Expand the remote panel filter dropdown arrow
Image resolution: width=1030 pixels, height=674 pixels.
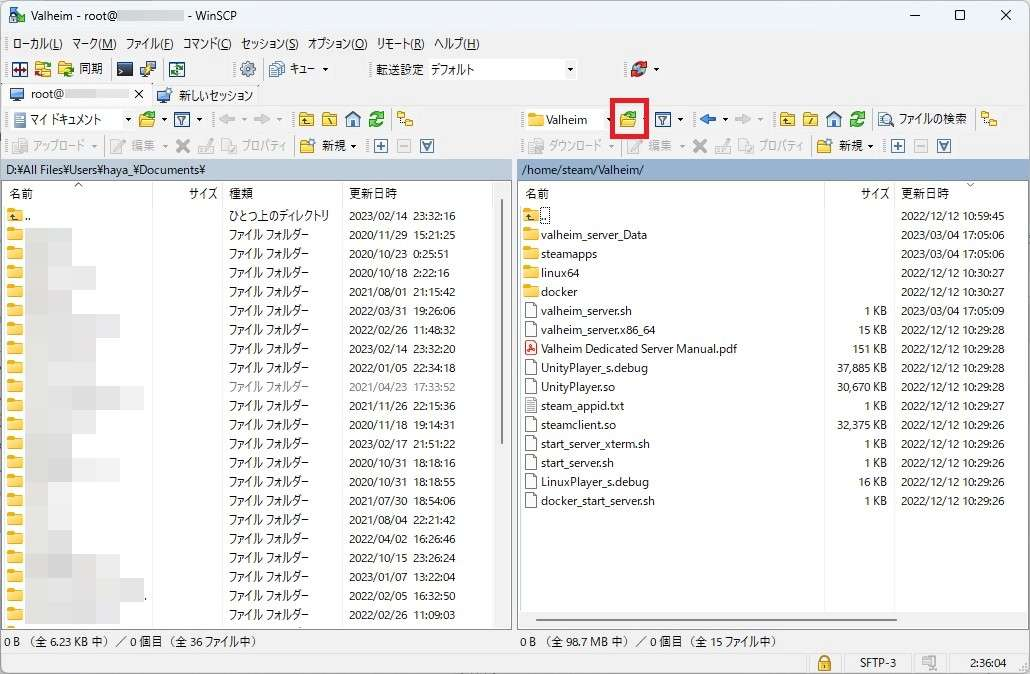[x=680, y=120]
